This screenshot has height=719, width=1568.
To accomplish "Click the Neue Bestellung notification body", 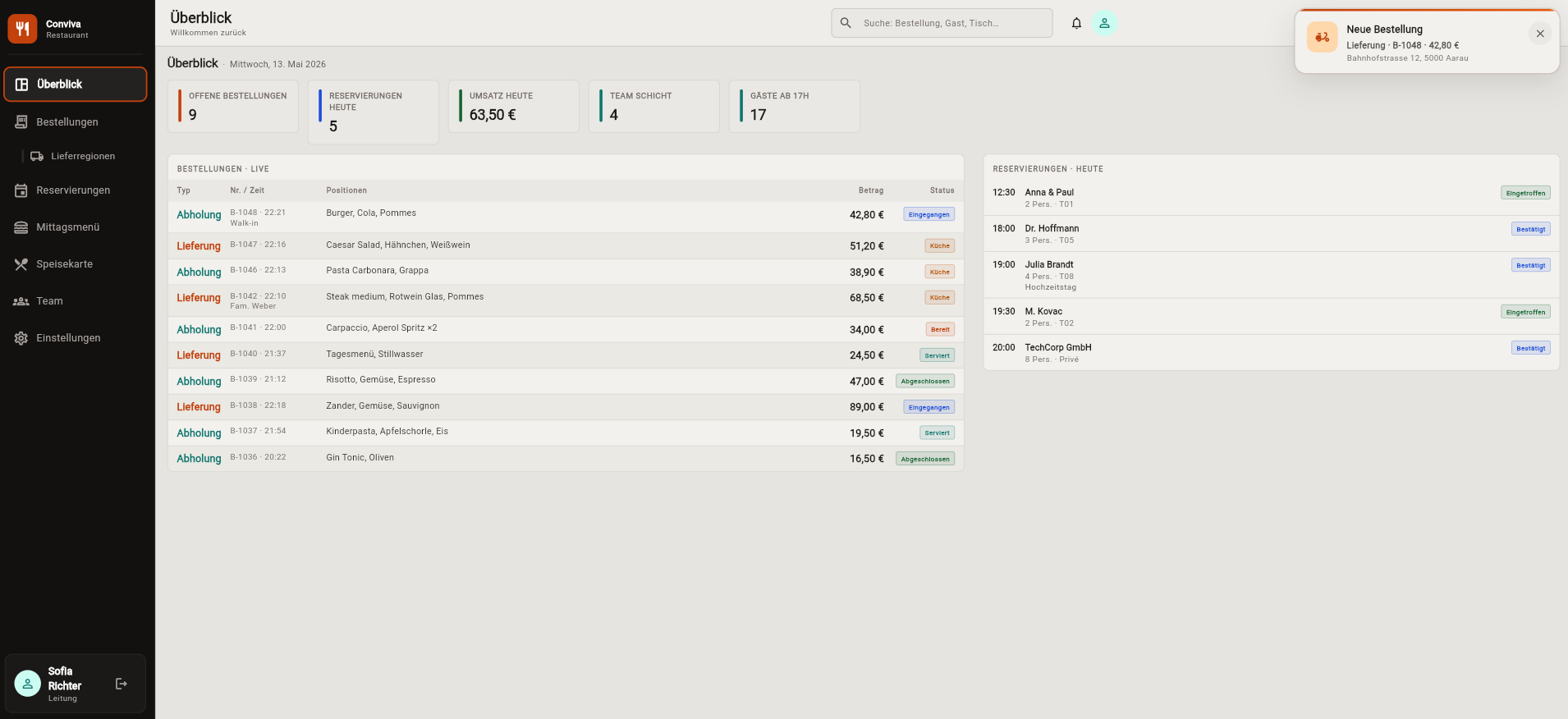I will (x=1427, y=42).
